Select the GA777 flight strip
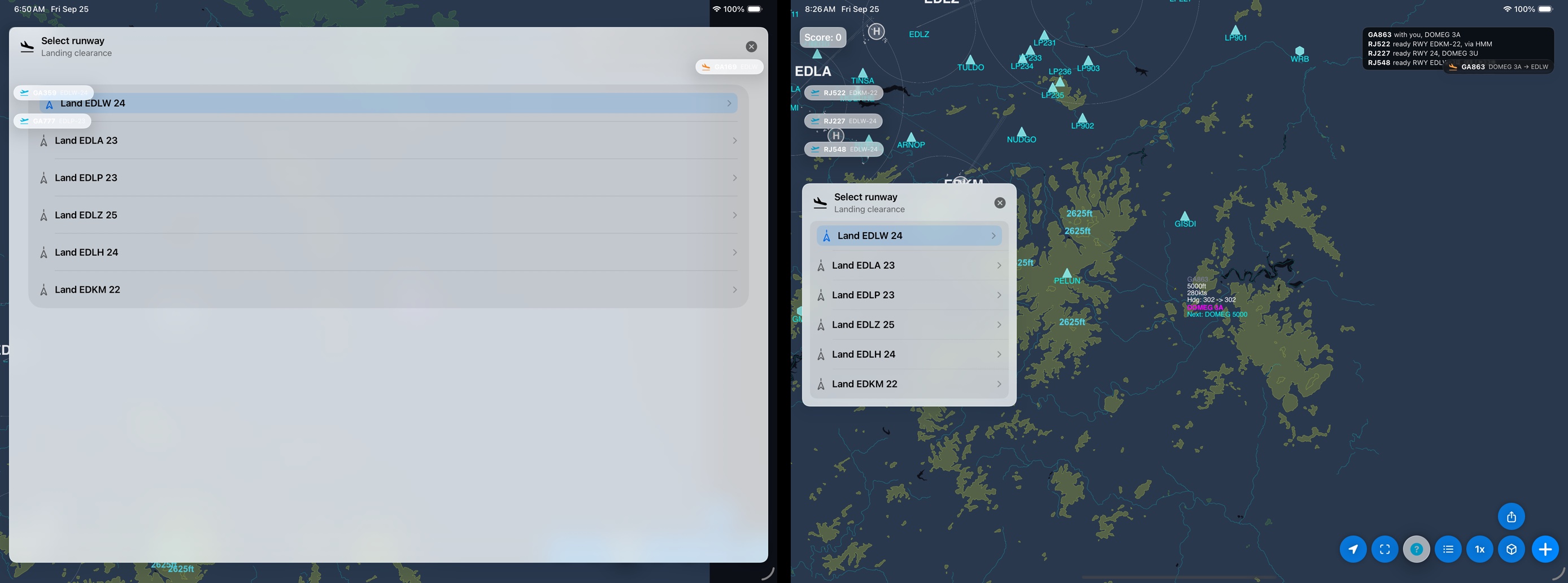Image resolution: width=1568 pixels, height=583 pixels. (53, 121)
